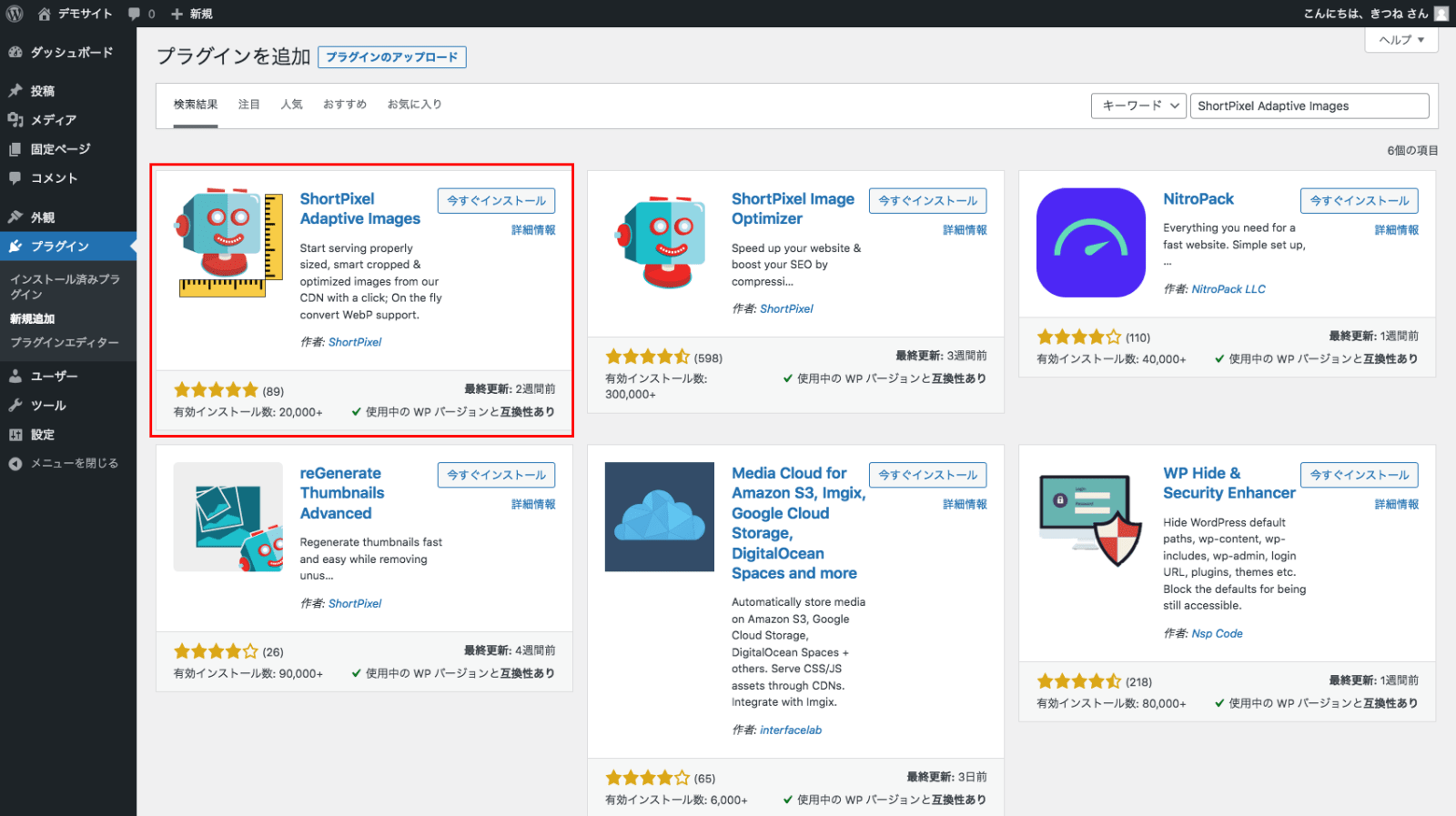
Task: Click the NitroPack purple speedometer logo
Action: pyautogui.click(x=1091, y=243)
